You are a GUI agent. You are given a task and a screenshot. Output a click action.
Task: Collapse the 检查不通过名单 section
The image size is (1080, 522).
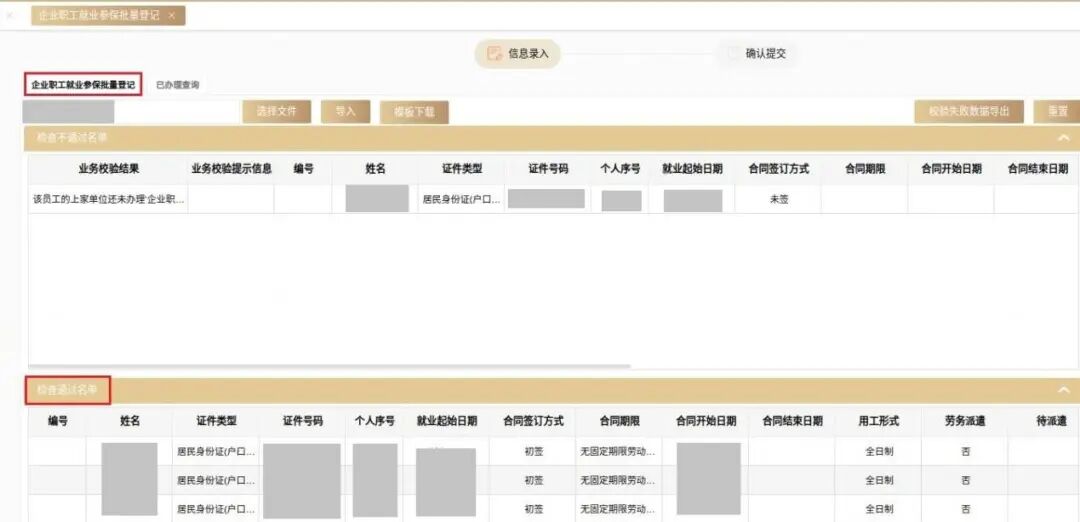pos(1063,138)
